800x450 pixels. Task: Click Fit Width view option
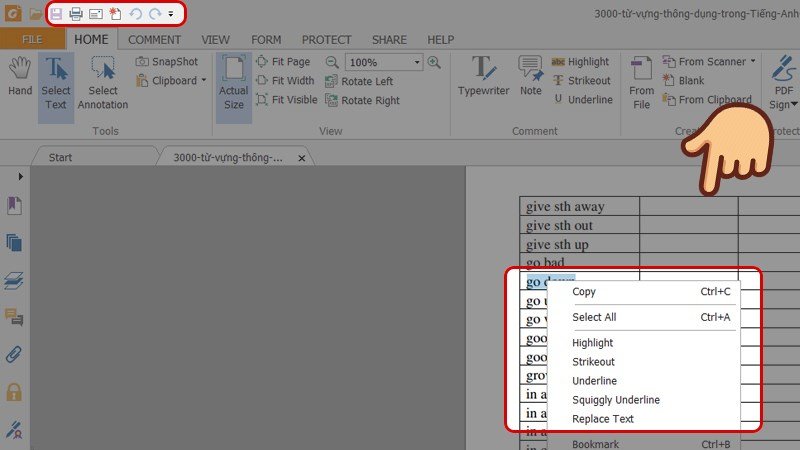coord(285,81)
